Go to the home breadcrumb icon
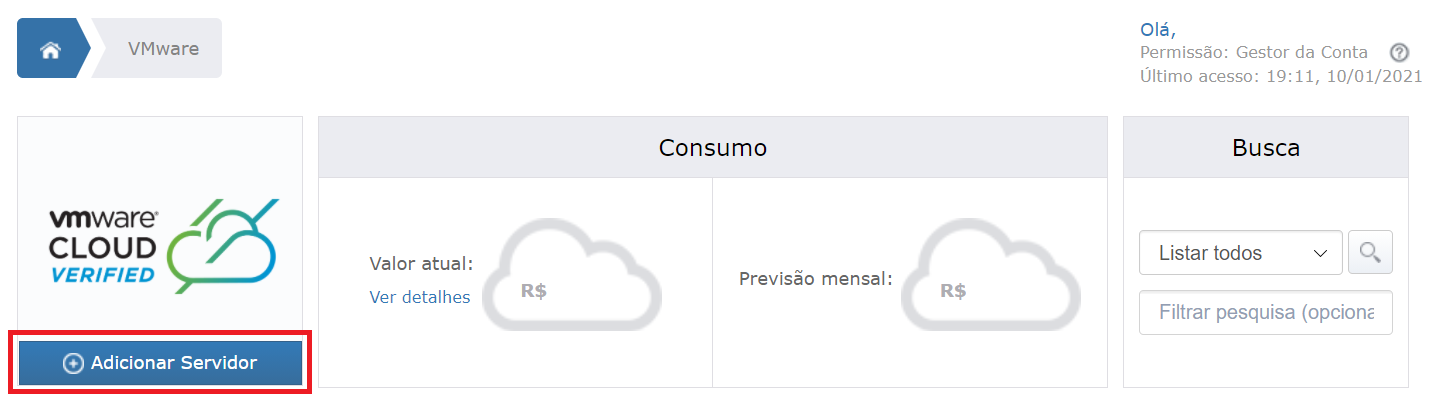 click(50, 48)
